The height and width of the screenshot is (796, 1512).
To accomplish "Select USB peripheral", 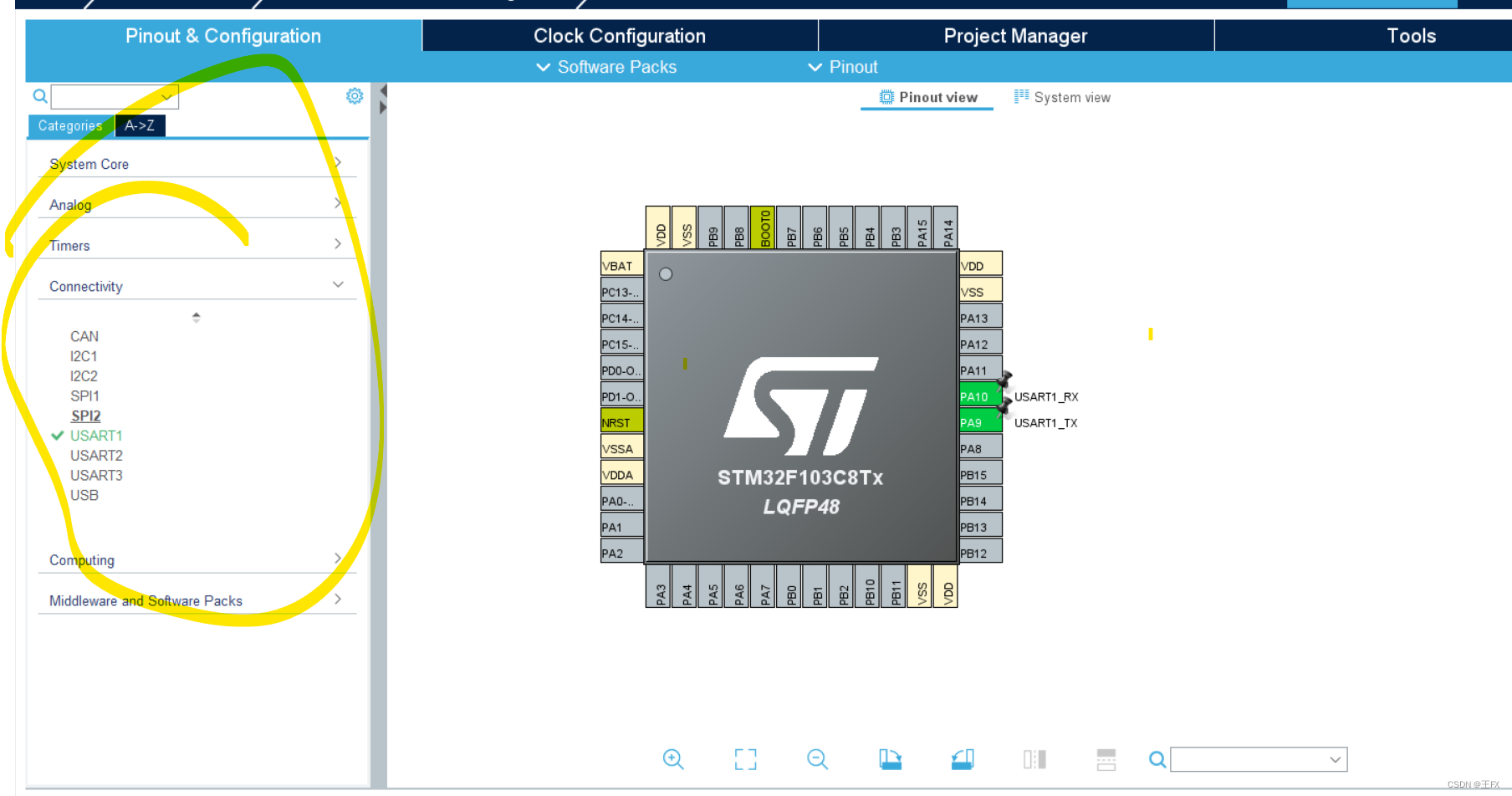I will [84, 495].
